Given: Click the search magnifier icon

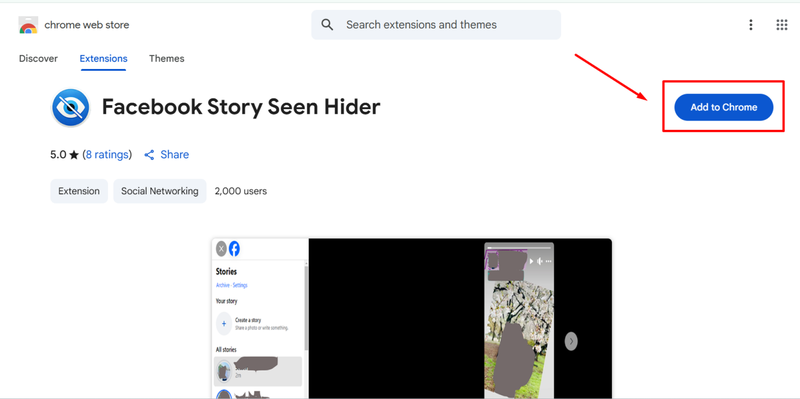Looking at the screenshot, I should click(x=327, y=24).
